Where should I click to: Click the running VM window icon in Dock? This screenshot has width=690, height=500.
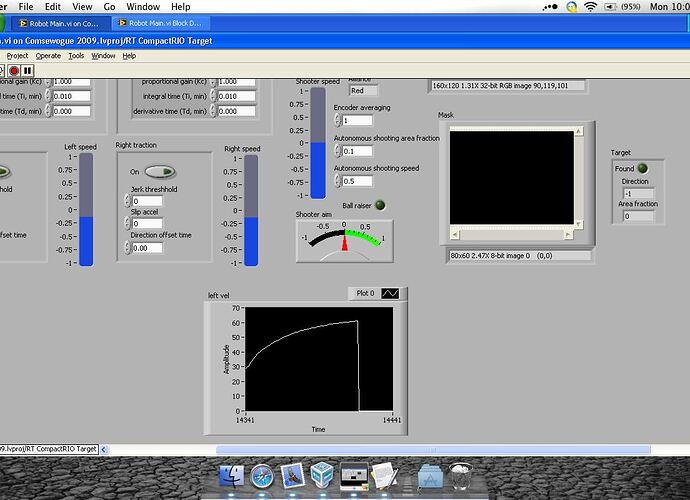coord(354,476)
